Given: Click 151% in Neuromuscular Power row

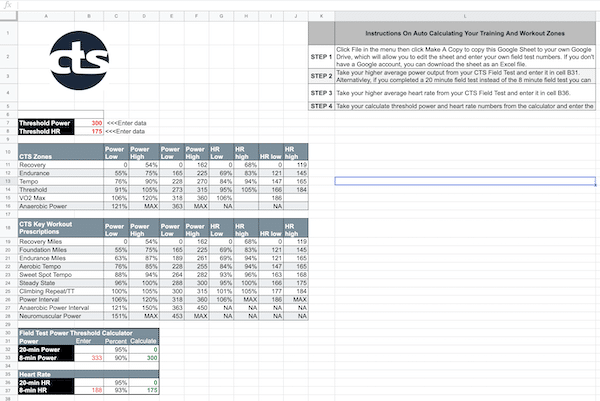Looking at the screenshot, I should click(x=116, y=316).
